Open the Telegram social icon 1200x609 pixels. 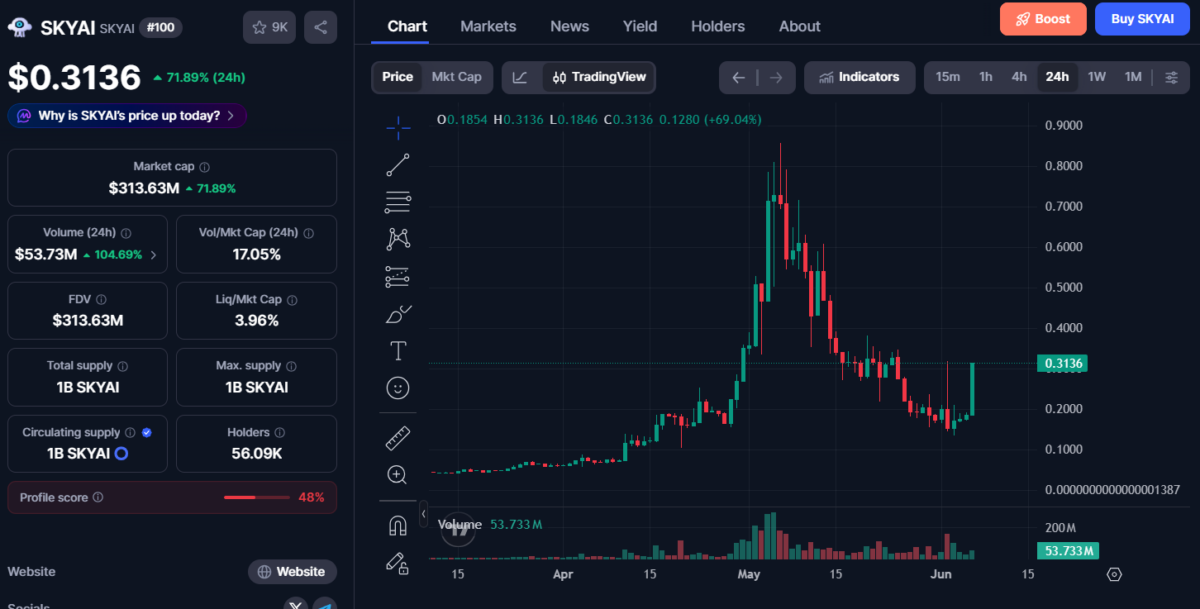[x=324, y=604]
